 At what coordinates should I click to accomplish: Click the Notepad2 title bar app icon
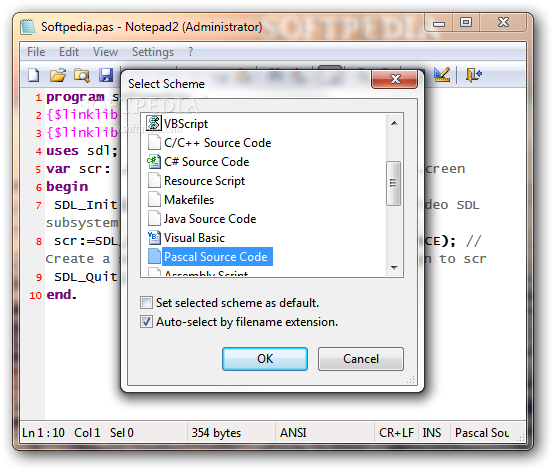coord(28,27)
